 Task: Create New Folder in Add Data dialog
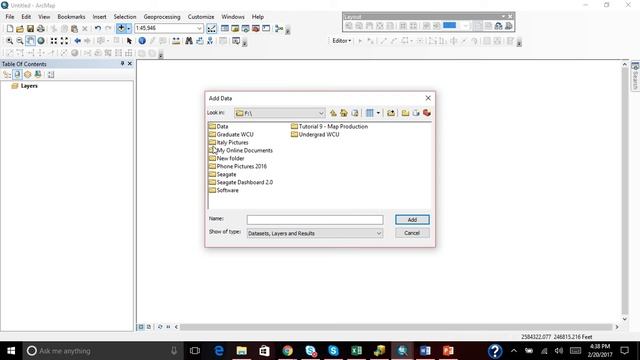click(x=405, y=113)
